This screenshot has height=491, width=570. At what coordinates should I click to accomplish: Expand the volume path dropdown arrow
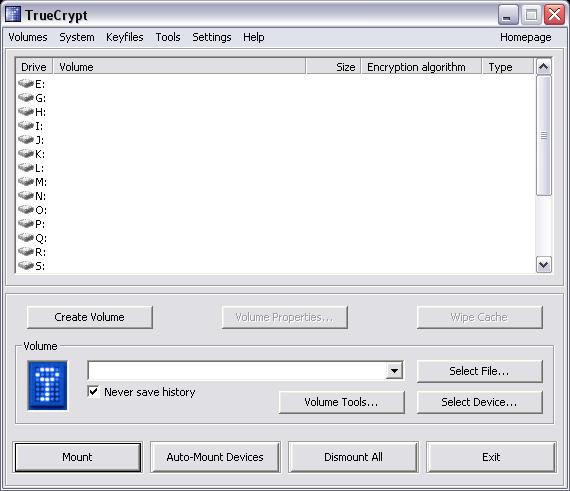394,371
